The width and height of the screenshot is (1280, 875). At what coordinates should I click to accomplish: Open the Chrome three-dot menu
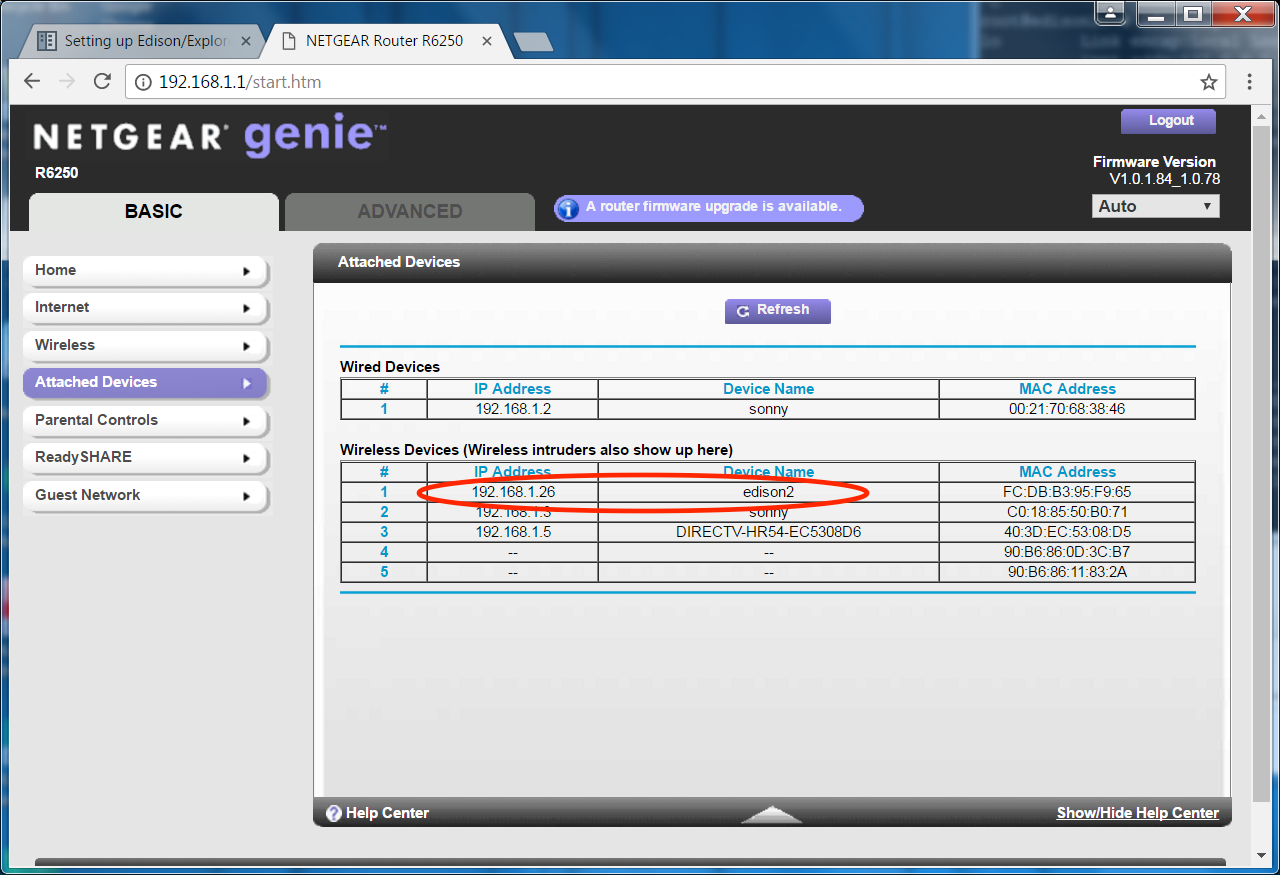pos(1250,82)
